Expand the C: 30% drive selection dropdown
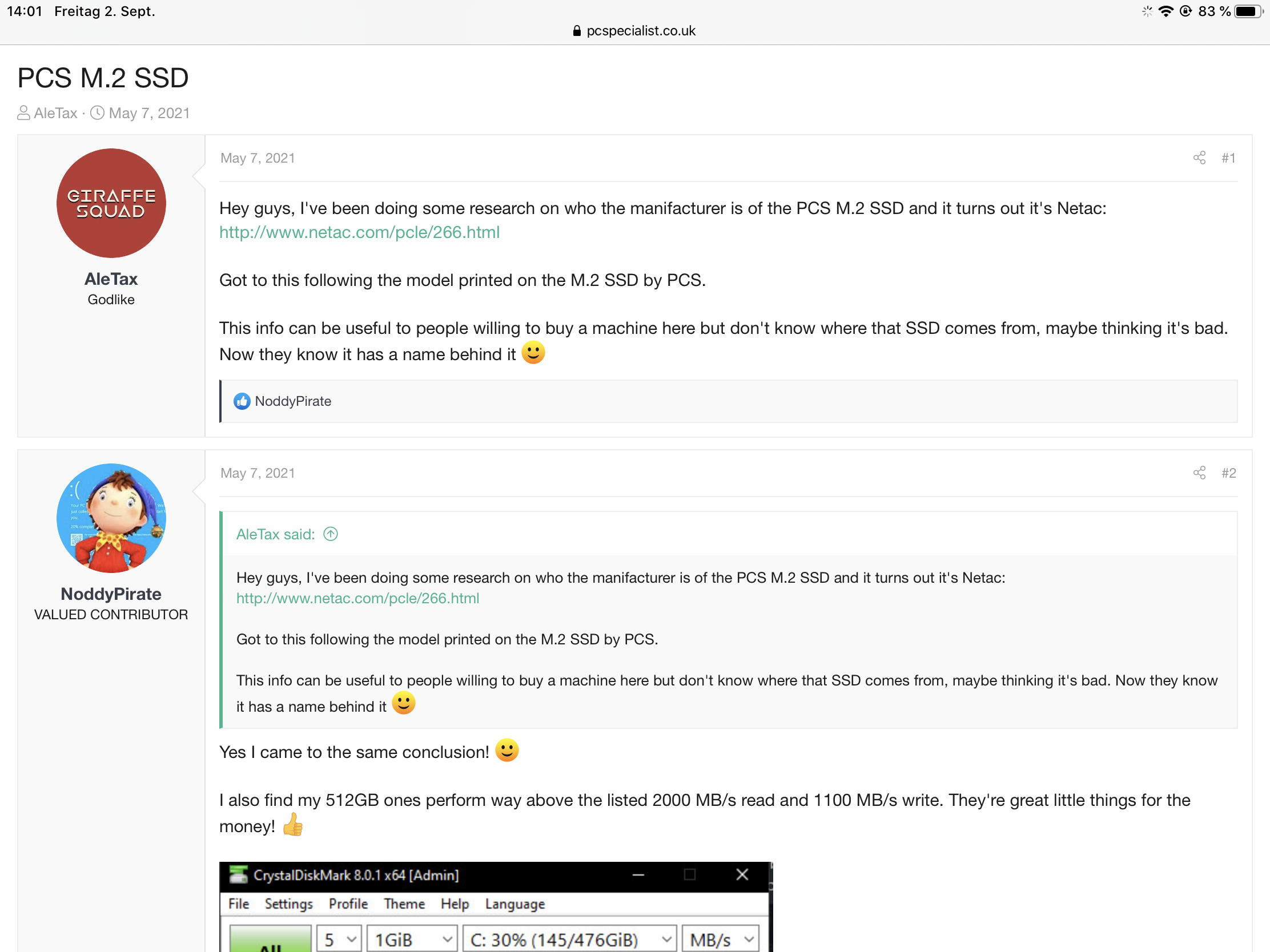Screen dimensions: 1270x952 click(x=569, y=939)
